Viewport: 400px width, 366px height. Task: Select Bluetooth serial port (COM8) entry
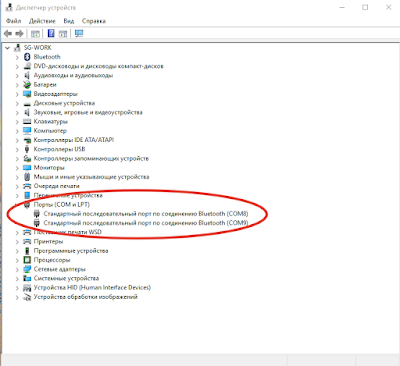click(x=146, y=214)
